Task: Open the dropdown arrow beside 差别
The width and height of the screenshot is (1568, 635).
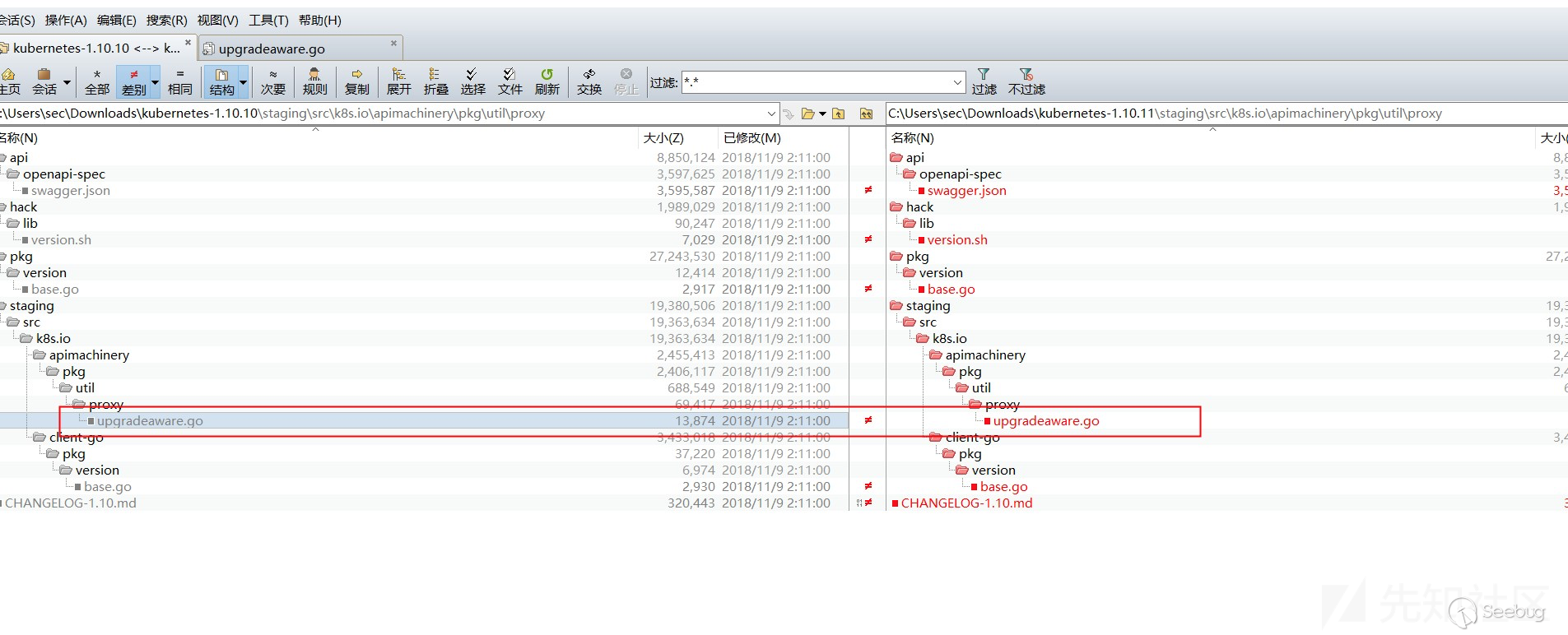Action: (155, 81)
